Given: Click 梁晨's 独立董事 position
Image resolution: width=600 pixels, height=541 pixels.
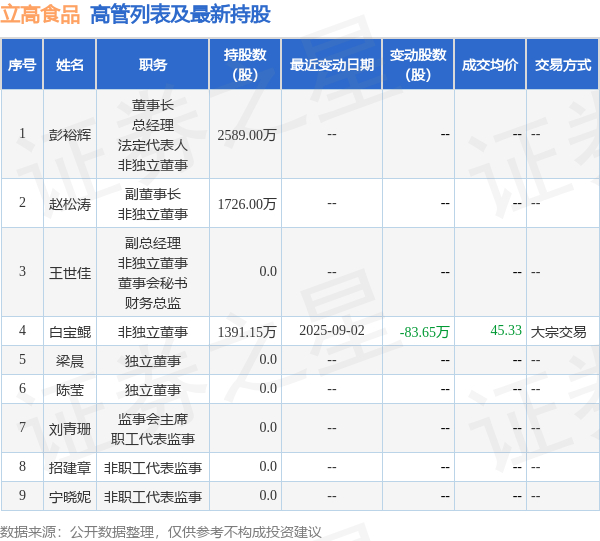Looking at the screenshot, I should pos(153,361).
